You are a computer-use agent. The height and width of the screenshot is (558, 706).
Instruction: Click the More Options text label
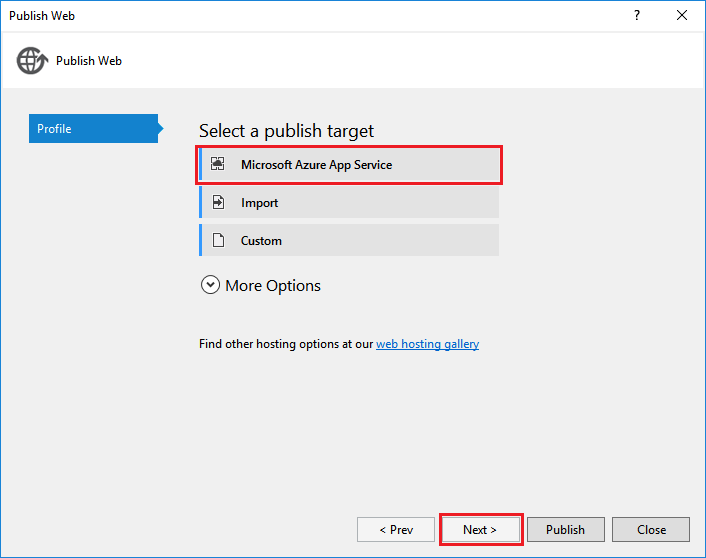coord(273,286)
